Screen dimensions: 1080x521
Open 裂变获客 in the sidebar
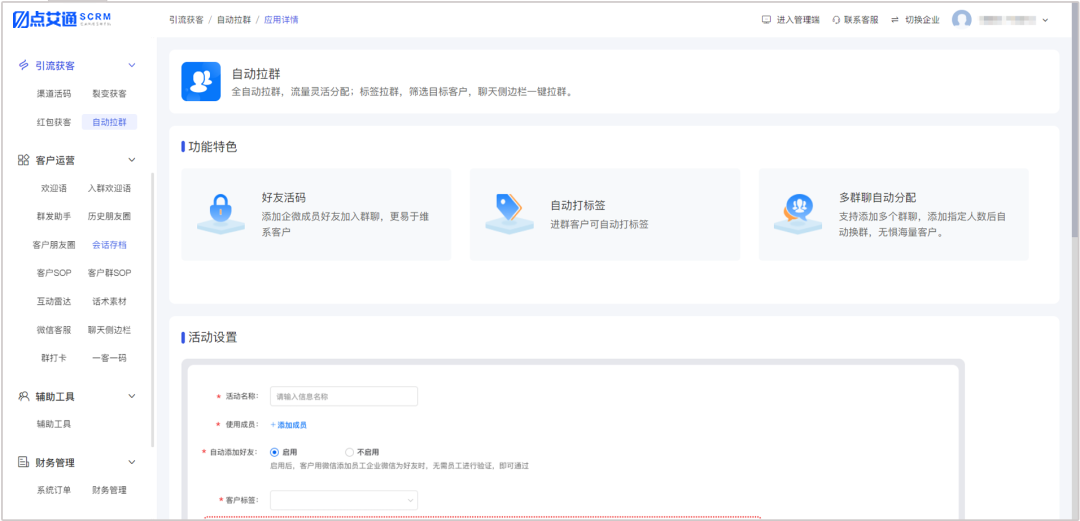pos(110,94)
